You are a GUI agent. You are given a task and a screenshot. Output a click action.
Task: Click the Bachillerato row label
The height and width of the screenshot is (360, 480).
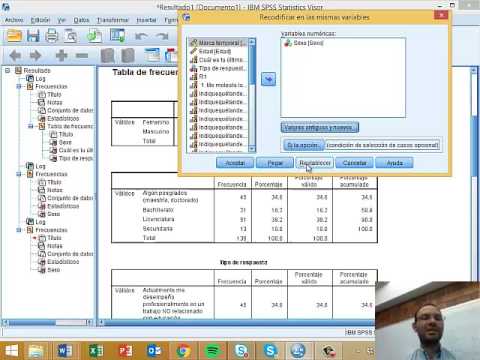(x=158, y=210)
